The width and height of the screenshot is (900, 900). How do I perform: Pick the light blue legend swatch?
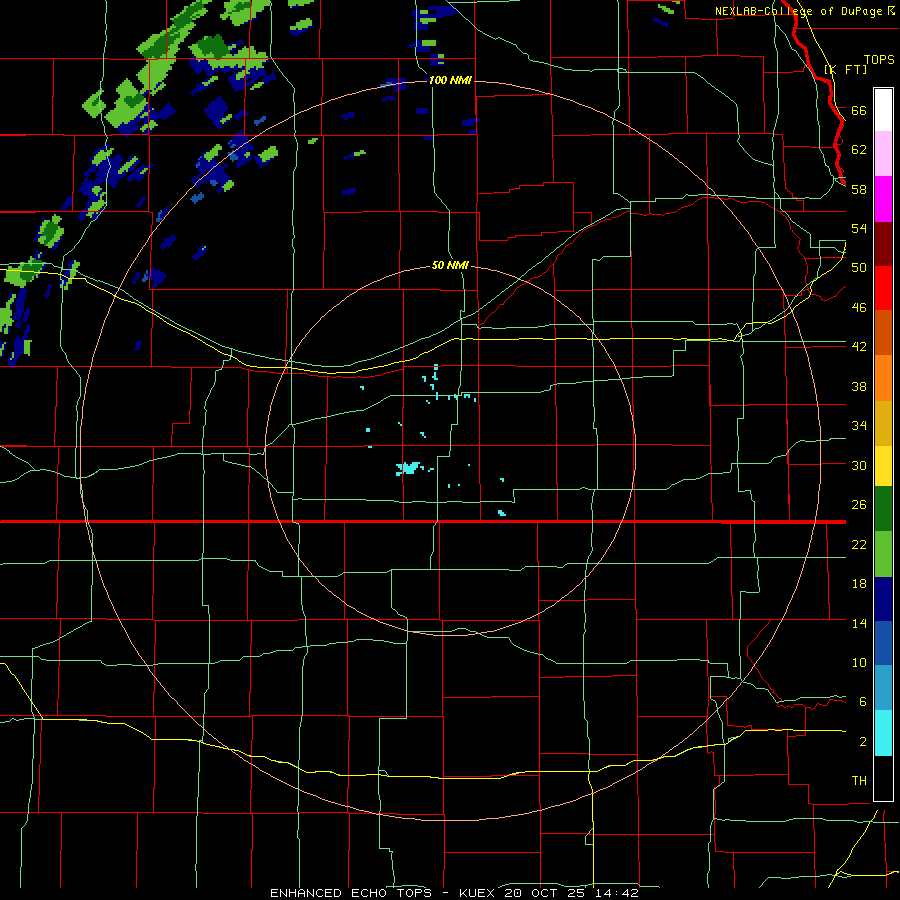[883, 688]
